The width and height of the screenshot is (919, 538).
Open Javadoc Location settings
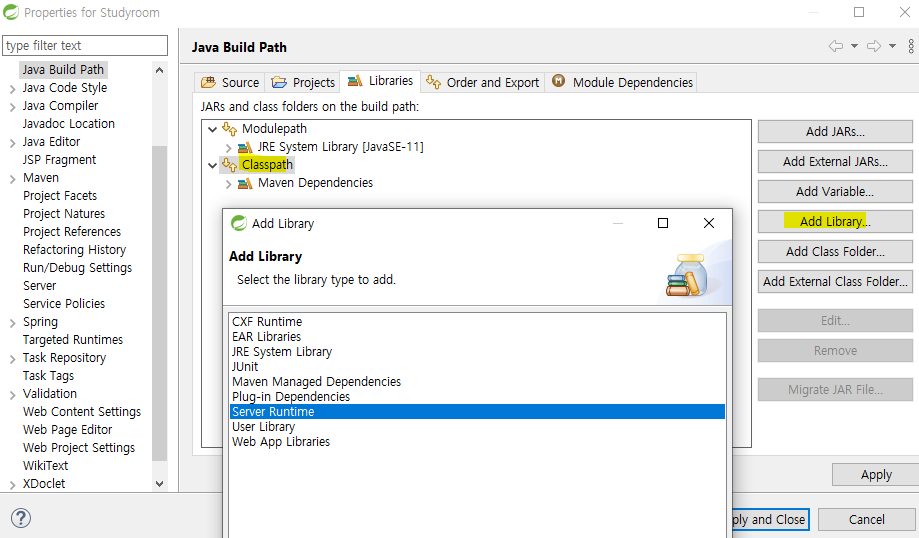click(69, 124)
